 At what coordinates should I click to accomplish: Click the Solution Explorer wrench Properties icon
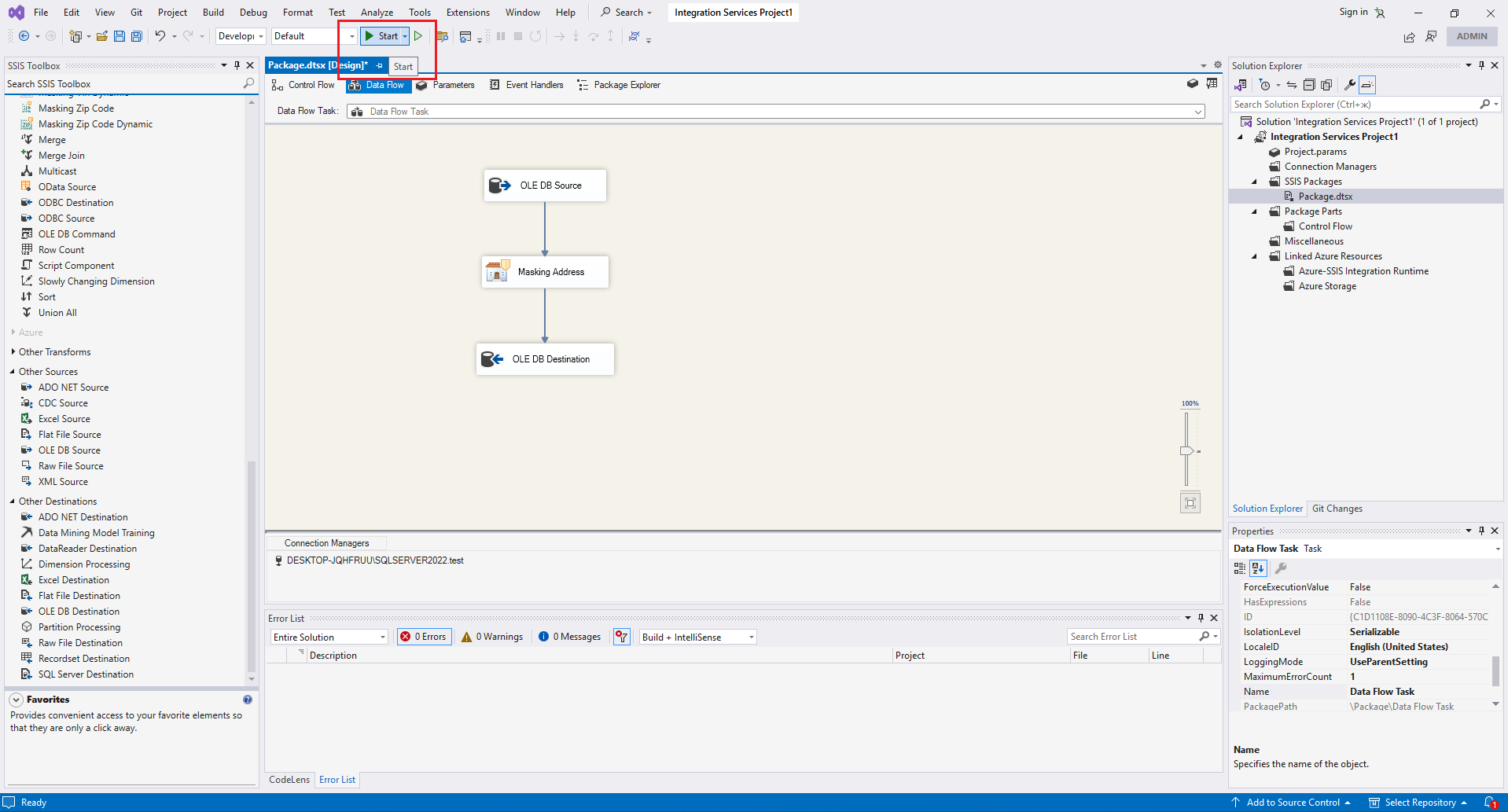click(1349, 85)
